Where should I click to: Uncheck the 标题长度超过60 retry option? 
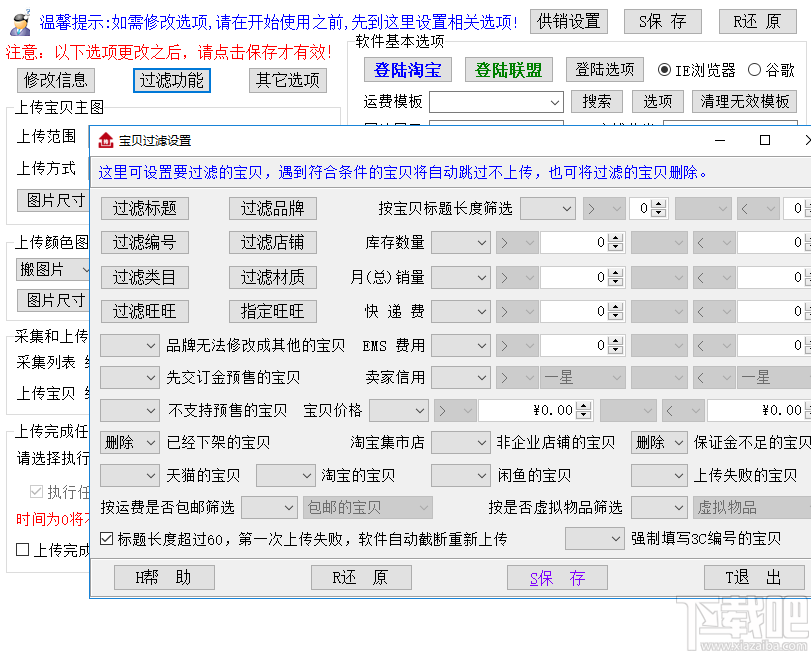[x=106, y=538]
